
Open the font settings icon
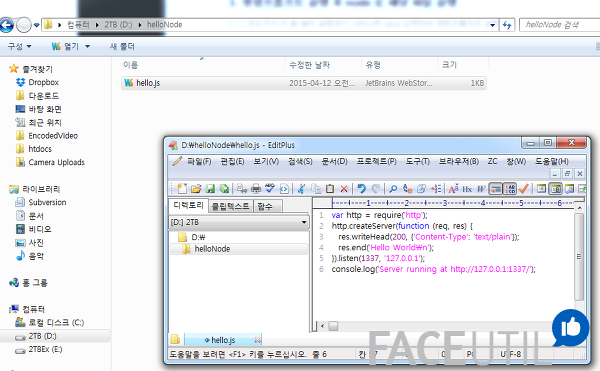pos(453,189)
